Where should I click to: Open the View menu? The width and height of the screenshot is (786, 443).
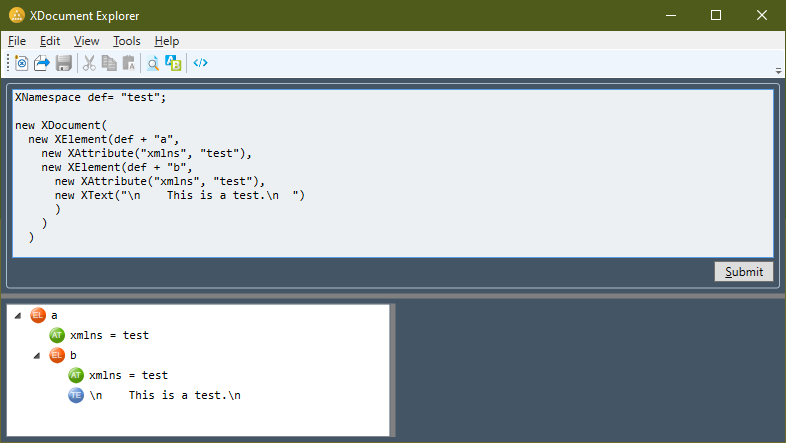pyautogui.click(x=86, y=41)
